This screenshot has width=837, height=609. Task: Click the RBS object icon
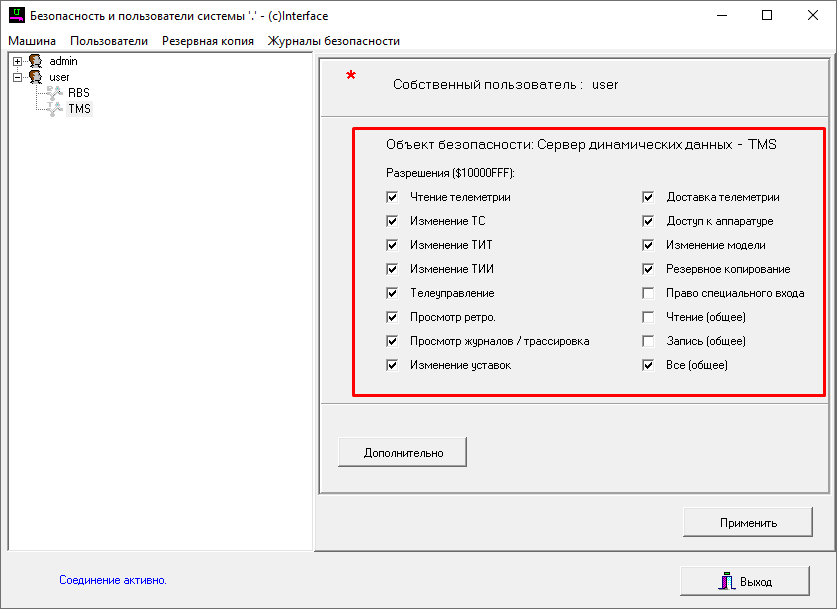click(x=54, y=93)
